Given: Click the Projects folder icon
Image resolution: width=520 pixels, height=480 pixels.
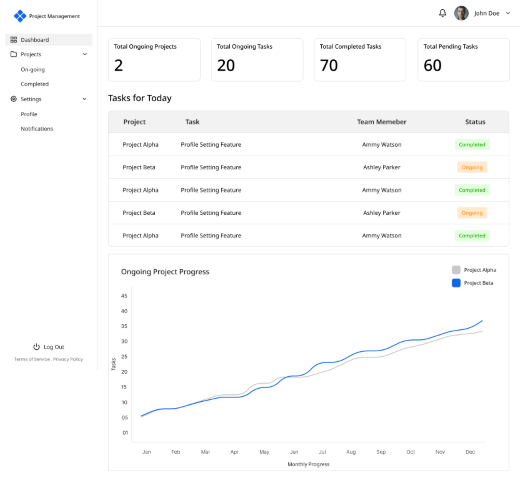Looking at the screenshot, I should click(x=14, y=54).
